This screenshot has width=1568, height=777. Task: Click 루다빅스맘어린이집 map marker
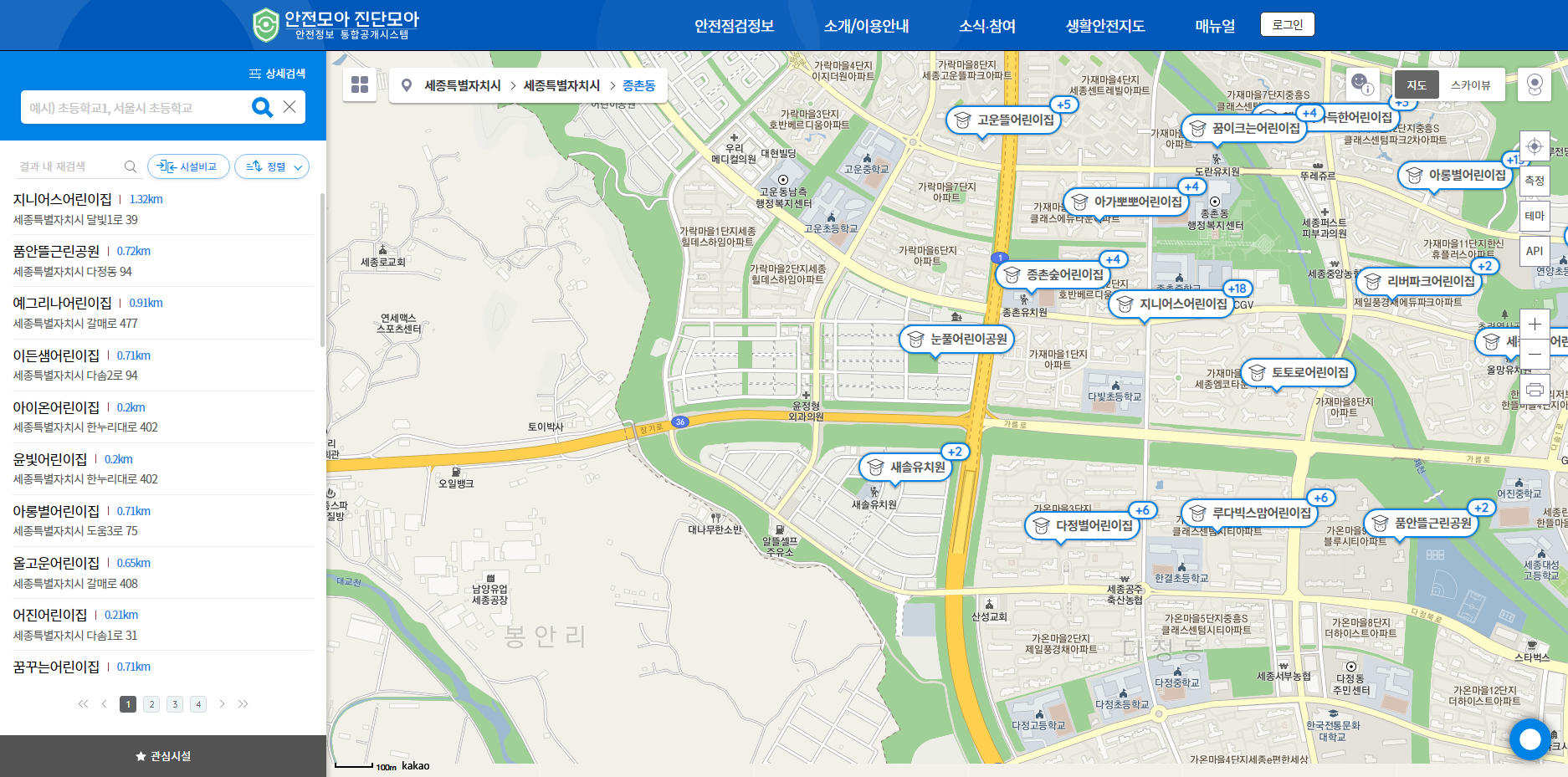(1249, 513)
